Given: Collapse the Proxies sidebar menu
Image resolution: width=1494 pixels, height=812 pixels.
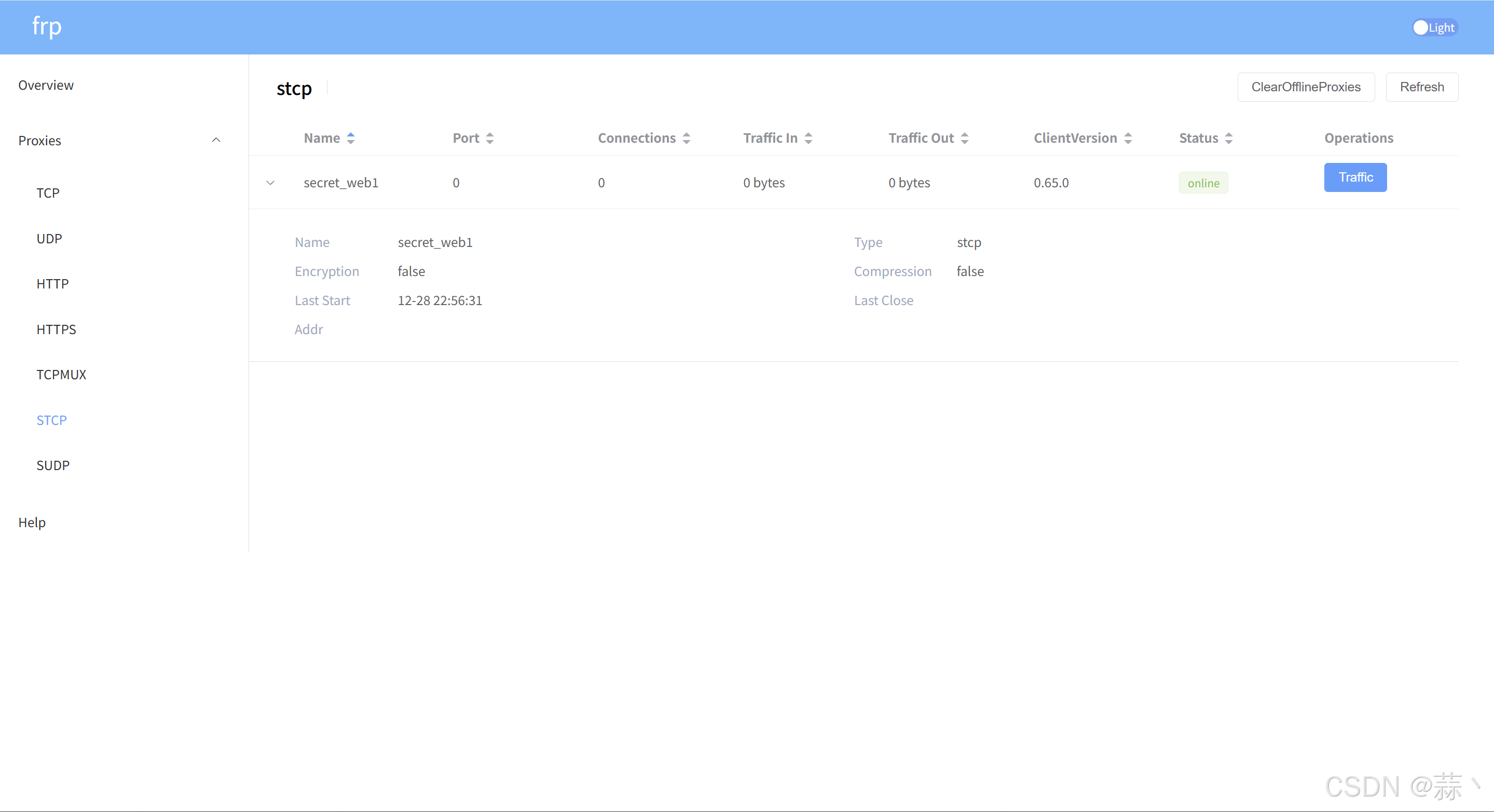Looking at the screenshot, I should (x=216, y=141).
